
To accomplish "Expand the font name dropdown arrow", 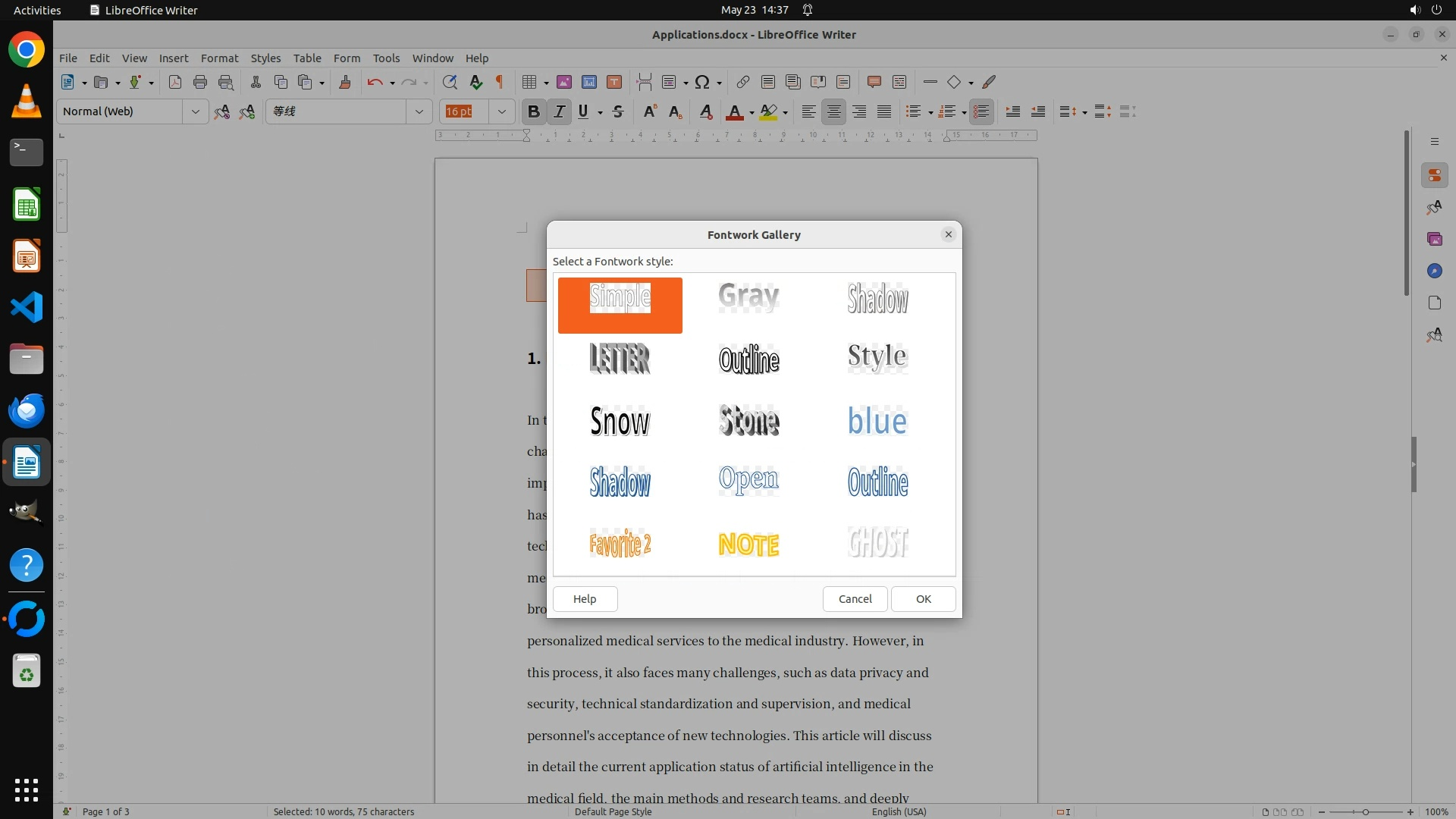I will tap(419, 111).
